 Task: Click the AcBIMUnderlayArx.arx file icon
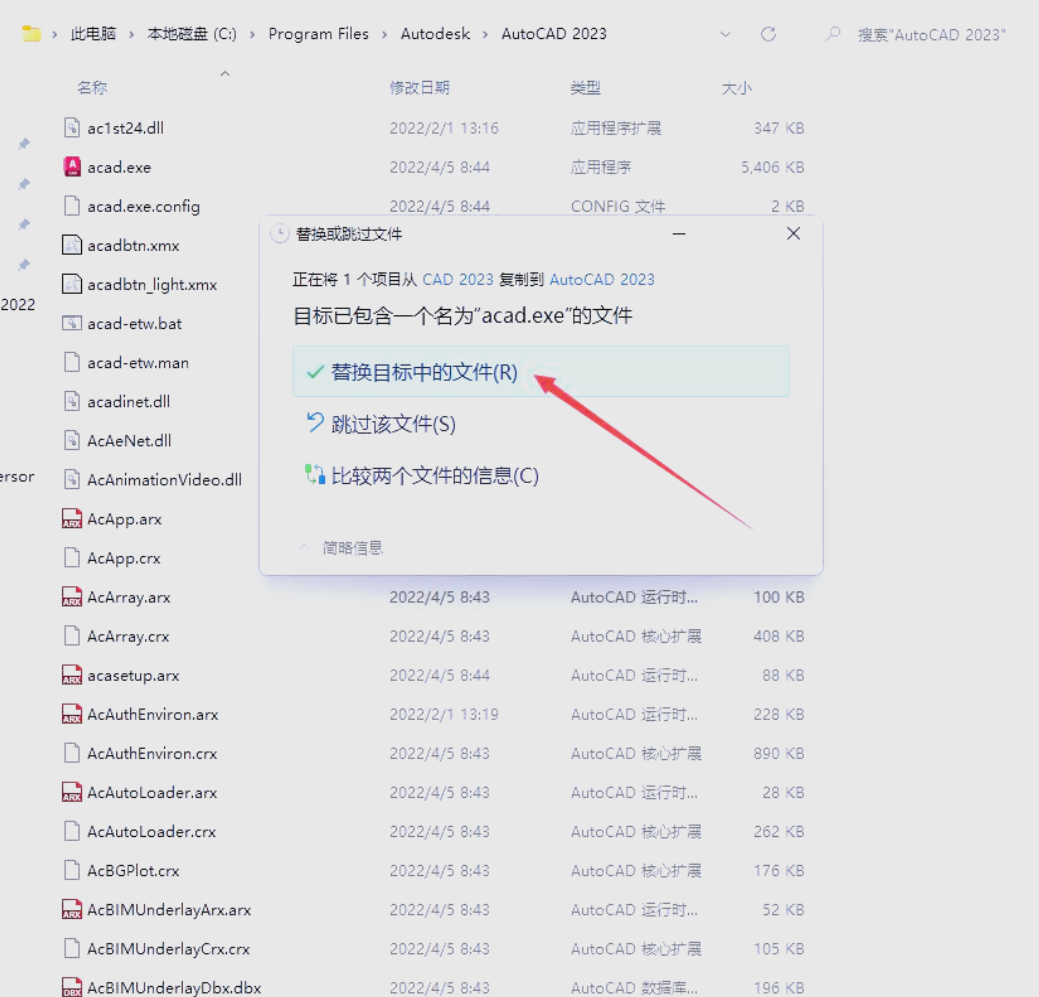tap(72, 909)
